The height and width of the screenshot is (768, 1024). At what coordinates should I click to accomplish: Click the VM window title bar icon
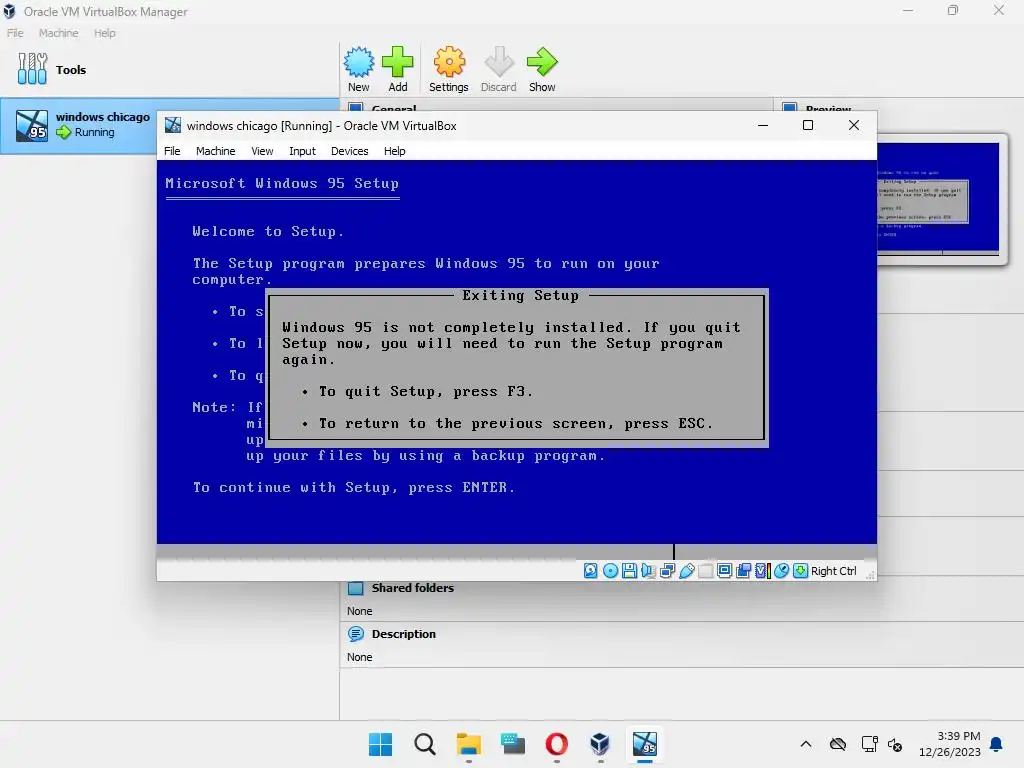click(173, 125)
